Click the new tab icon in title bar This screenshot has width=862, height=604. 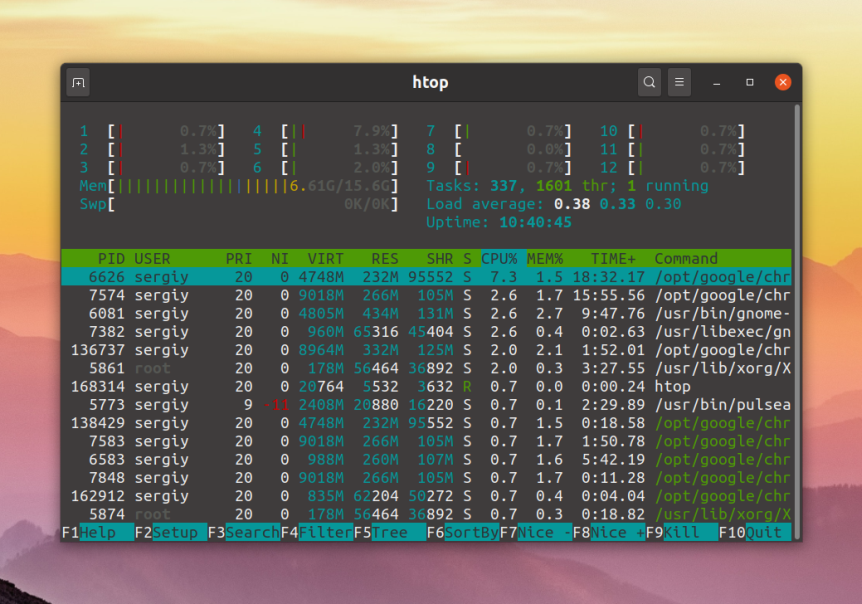coord(78,82)
